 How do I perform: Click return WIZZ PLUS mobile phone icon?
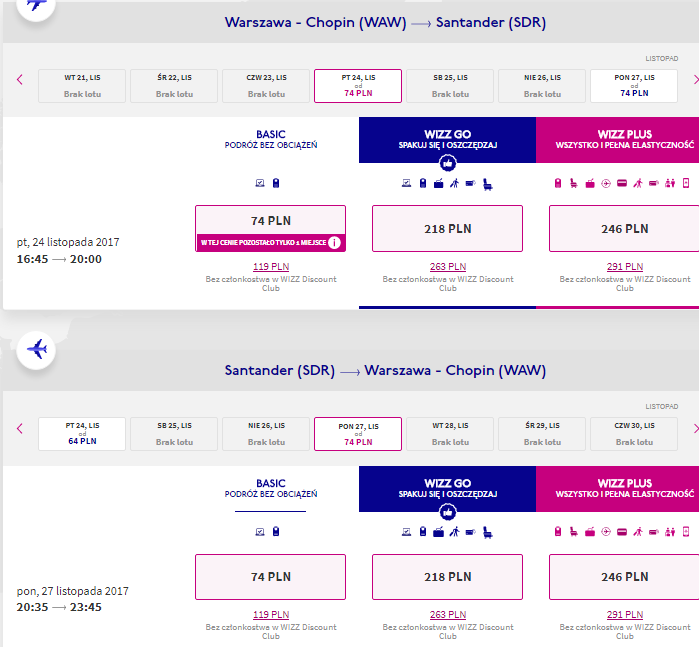686,532
